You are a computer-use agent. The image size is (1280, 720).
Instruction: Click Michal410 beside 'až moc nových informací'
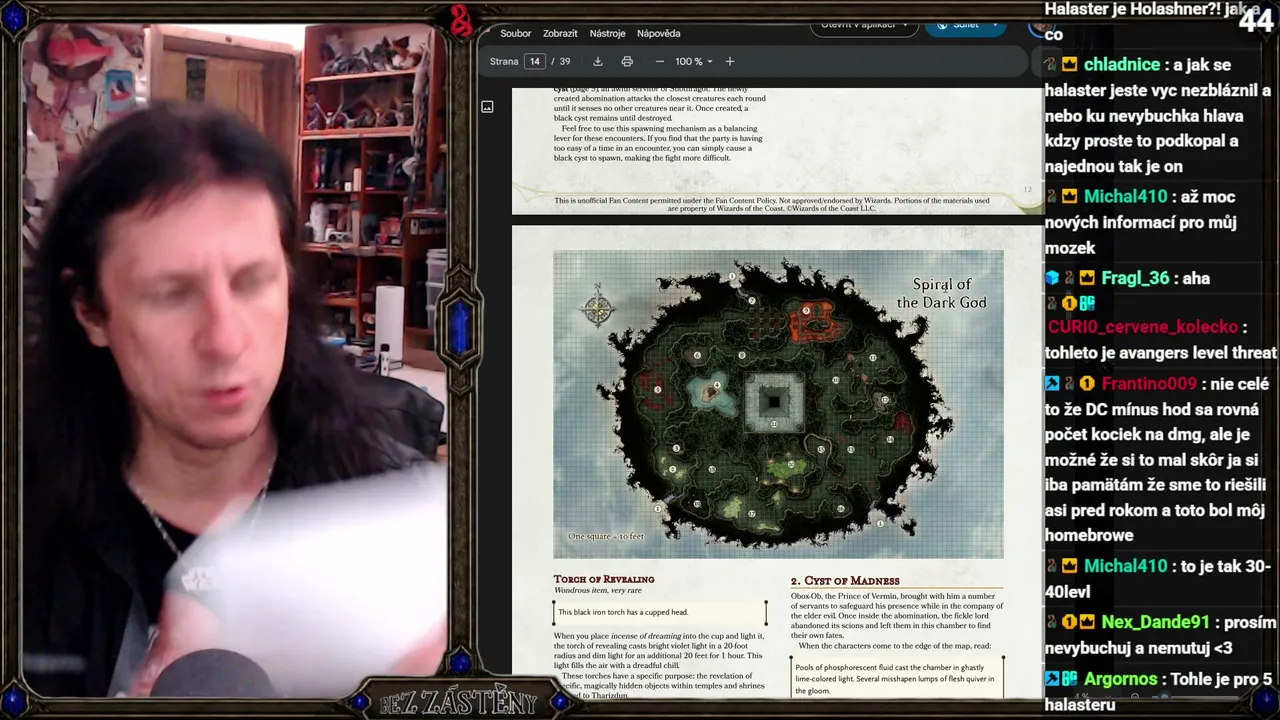[x=1131, y=197]
